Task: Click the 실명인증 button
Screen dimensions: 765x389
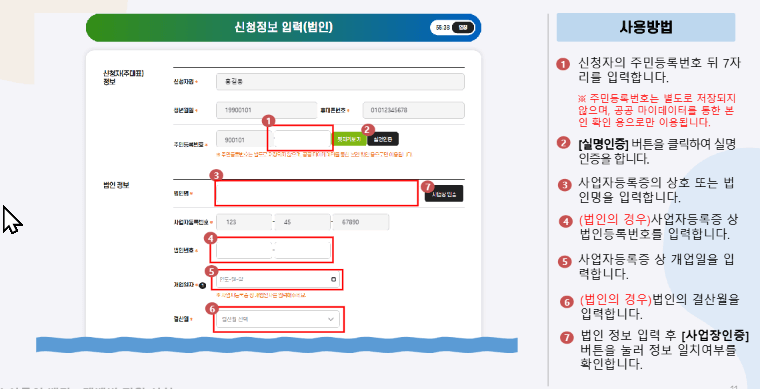Action: (383, 140)
